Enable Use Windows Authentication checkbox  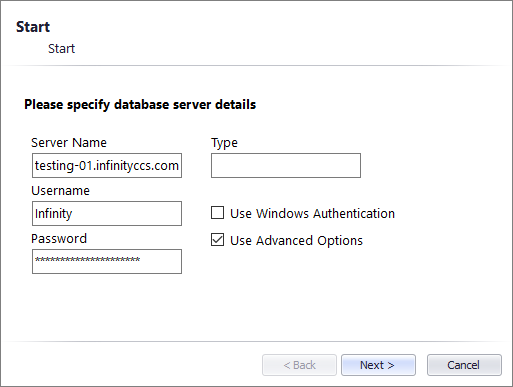[x=217, y=213]
